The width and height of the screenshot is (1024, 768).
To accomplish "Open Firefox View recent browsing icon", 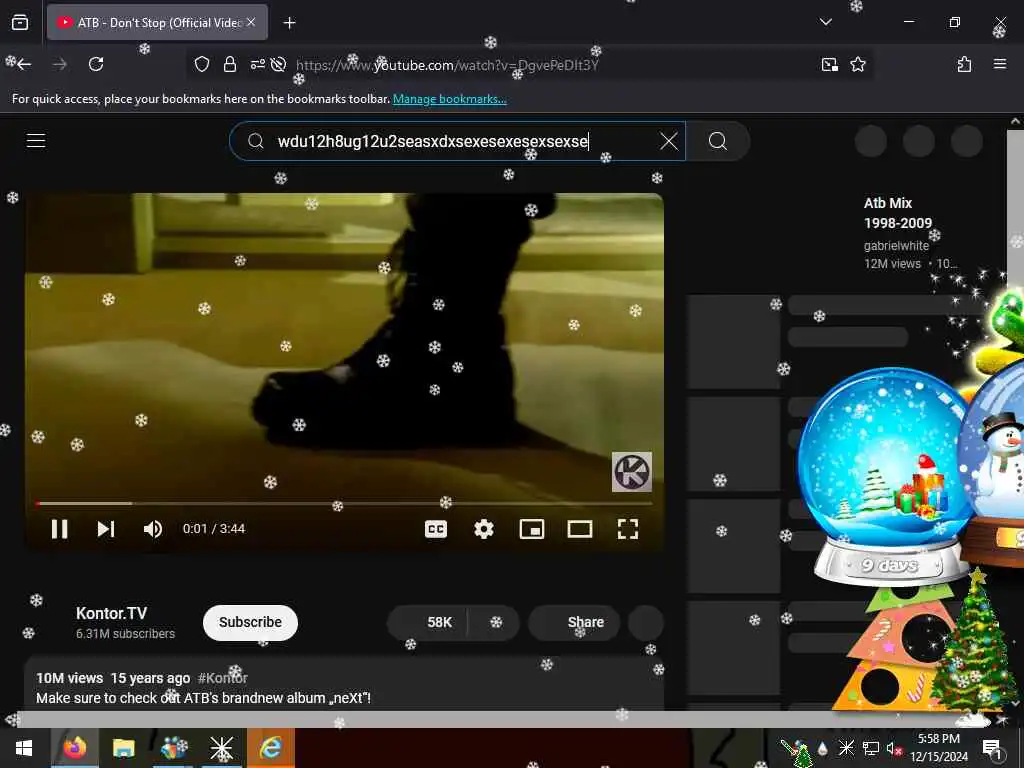I will pyautogui.click(x=20, y=22).
